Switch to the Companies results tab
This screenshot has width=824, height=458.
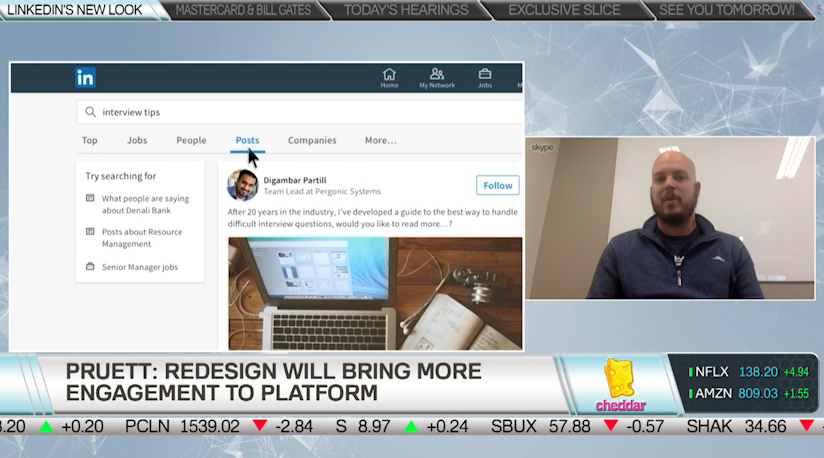pos(312,140)
